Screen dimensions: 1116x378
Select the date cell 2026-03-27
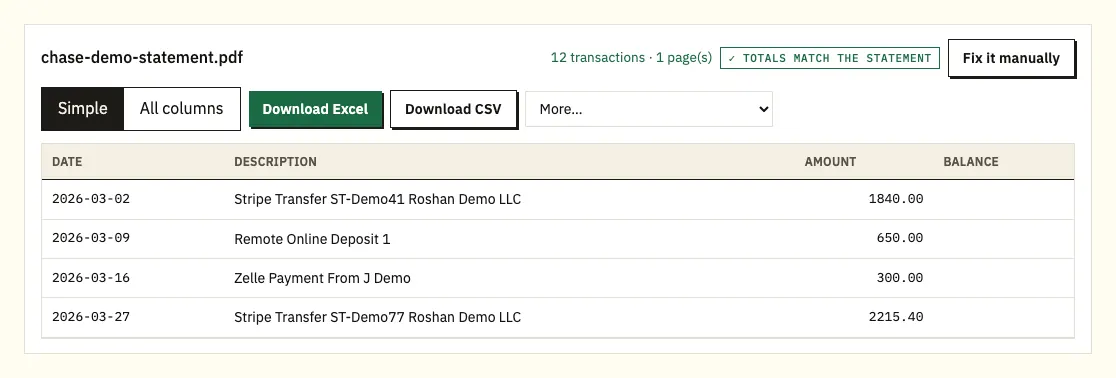coord(91,317)
